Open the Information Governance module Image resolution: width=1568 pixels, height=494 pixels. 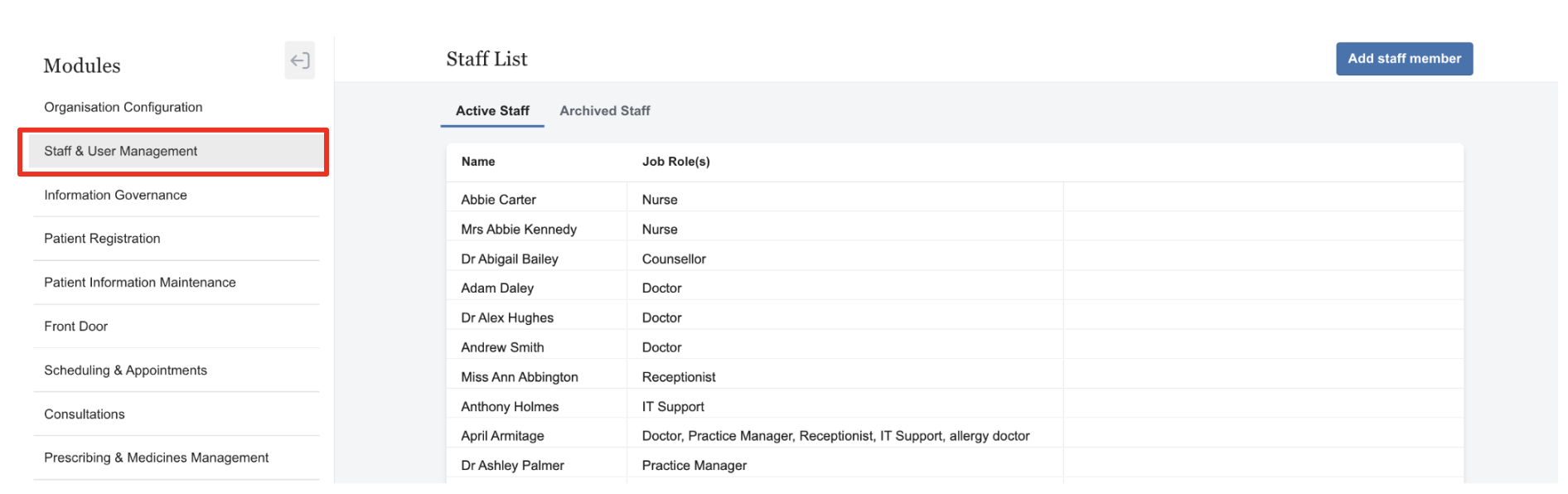click(x=115, y=196)
